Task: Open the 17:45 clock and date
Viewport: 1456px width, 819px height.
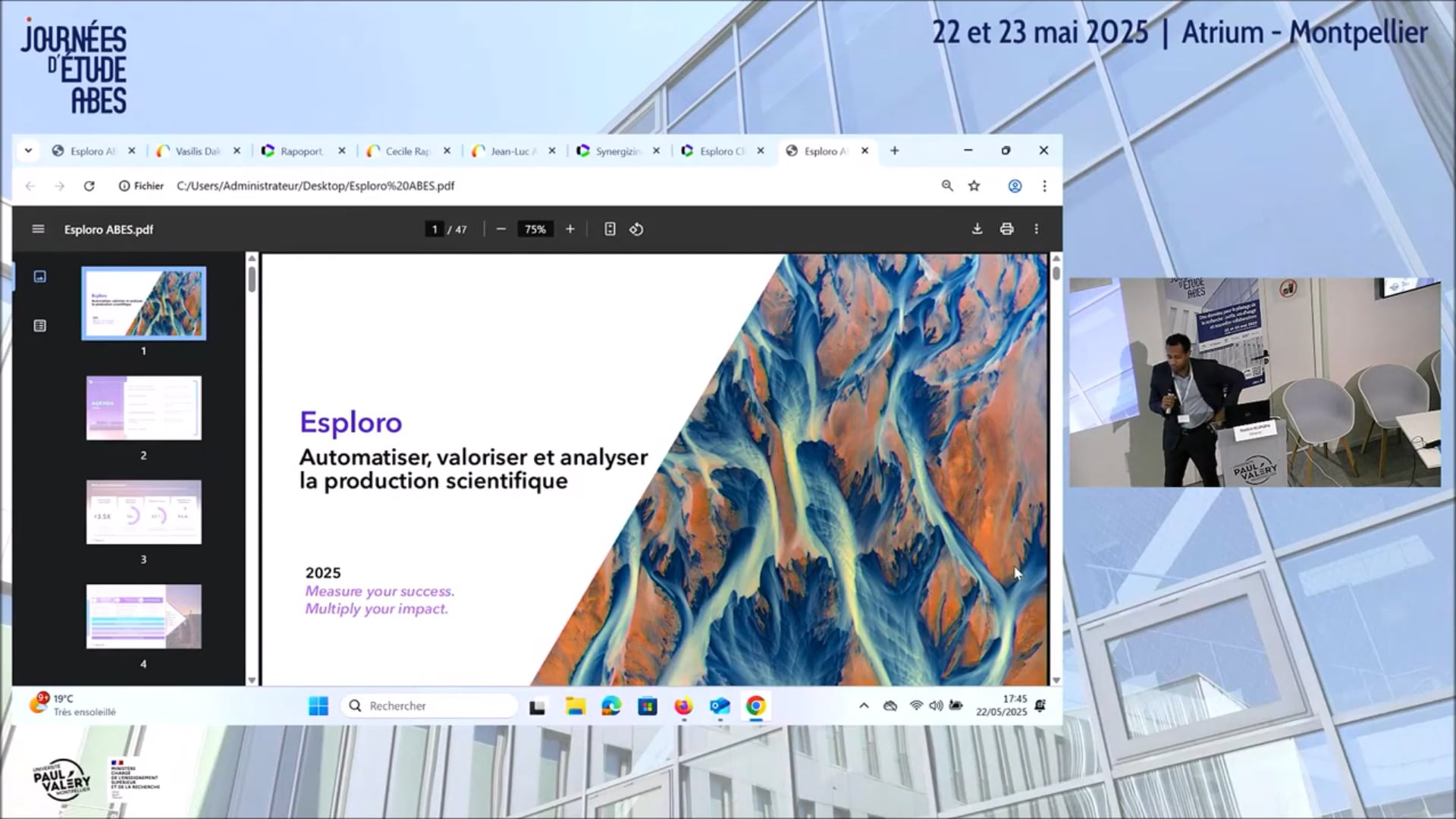Action: pyautogui.click(x=1001, y=705)
